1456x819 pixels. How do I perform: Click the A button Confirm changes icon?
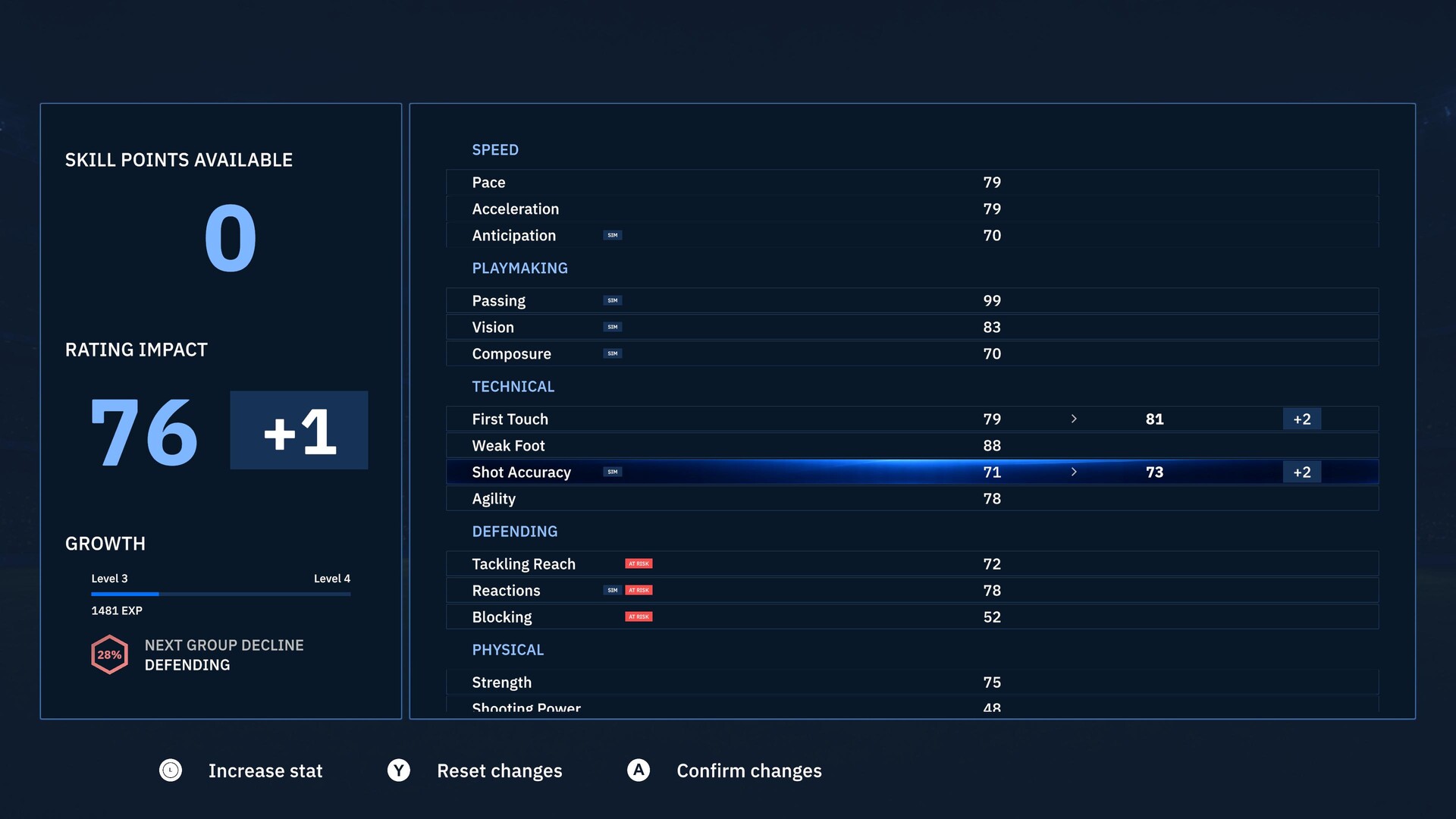pyautogui.click(x=639, y=770)
